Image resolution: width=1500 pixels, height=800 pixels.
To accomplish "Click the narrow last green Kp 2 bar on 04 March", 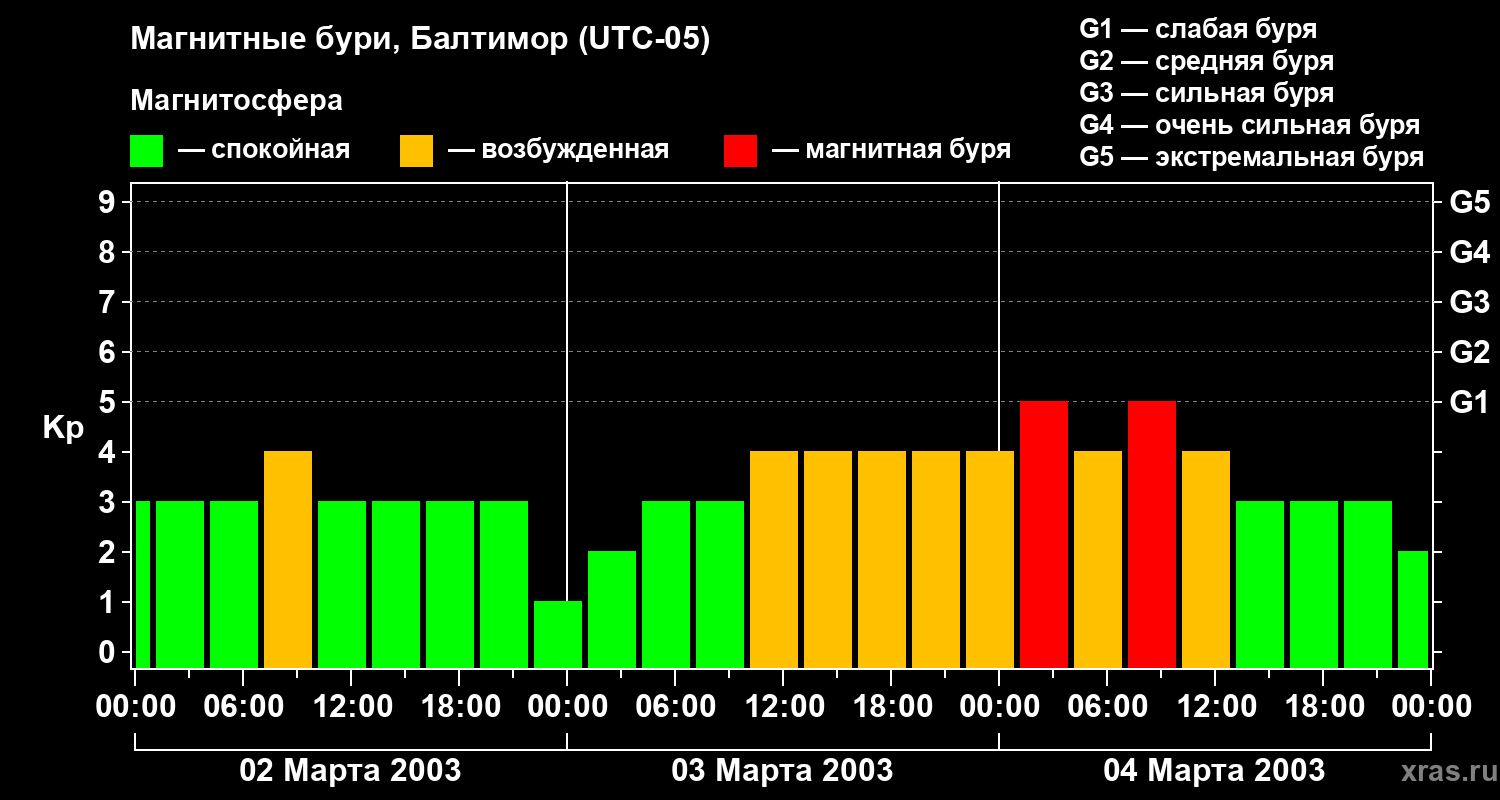I will pyautogui.click(x=1413, y=609).
